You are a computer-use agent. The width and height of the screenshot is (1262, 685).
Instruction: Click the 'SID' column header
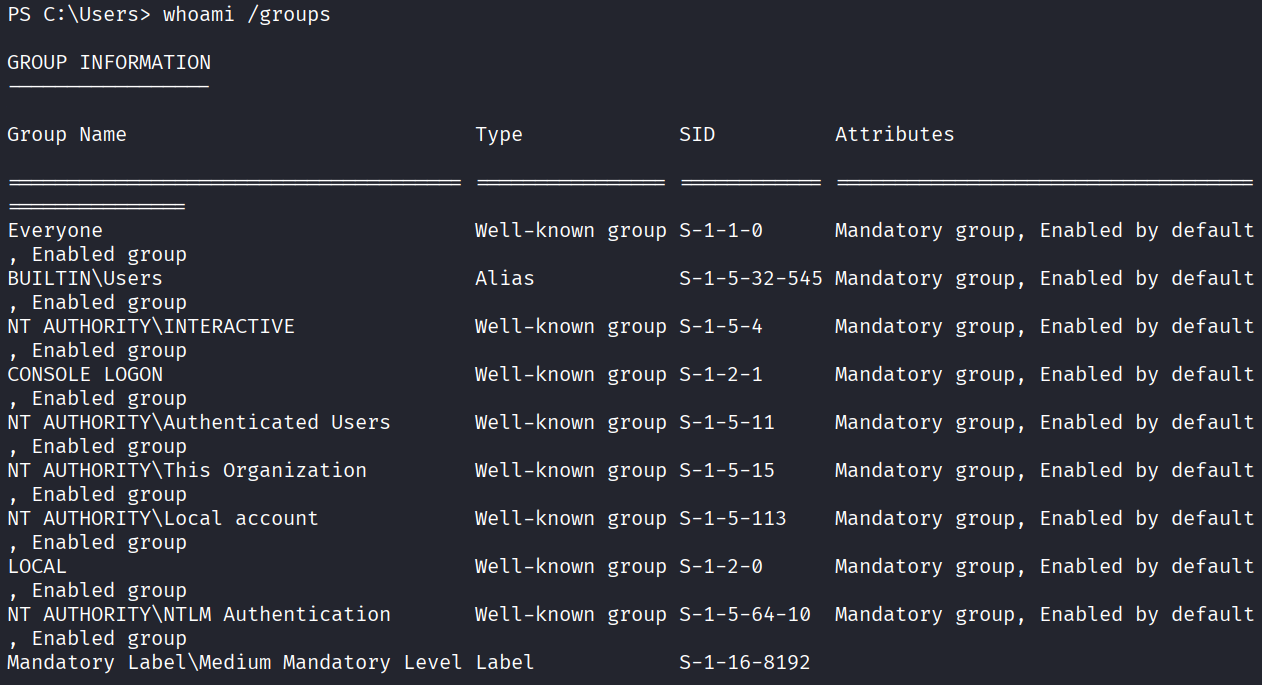697,135
